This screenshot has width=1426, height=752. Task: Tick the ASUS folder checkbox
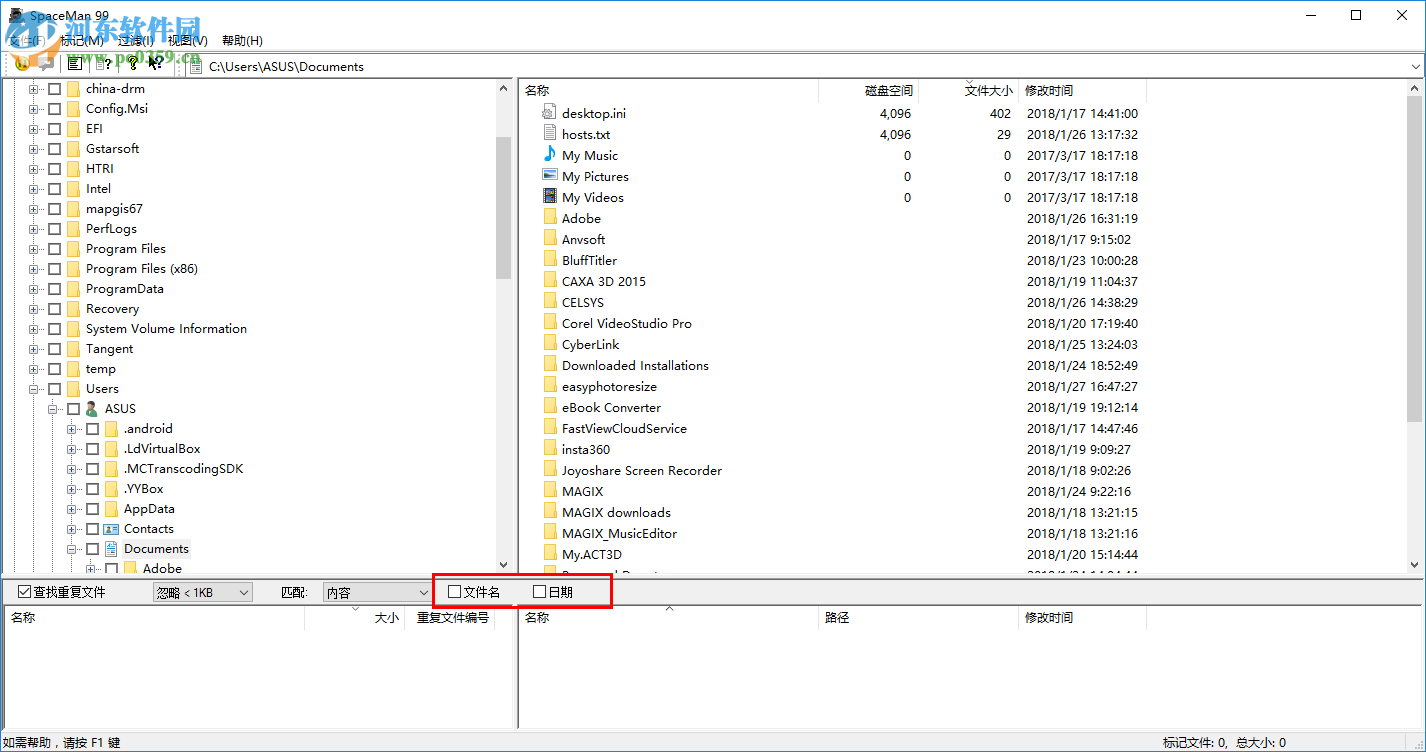click(73, 408)
